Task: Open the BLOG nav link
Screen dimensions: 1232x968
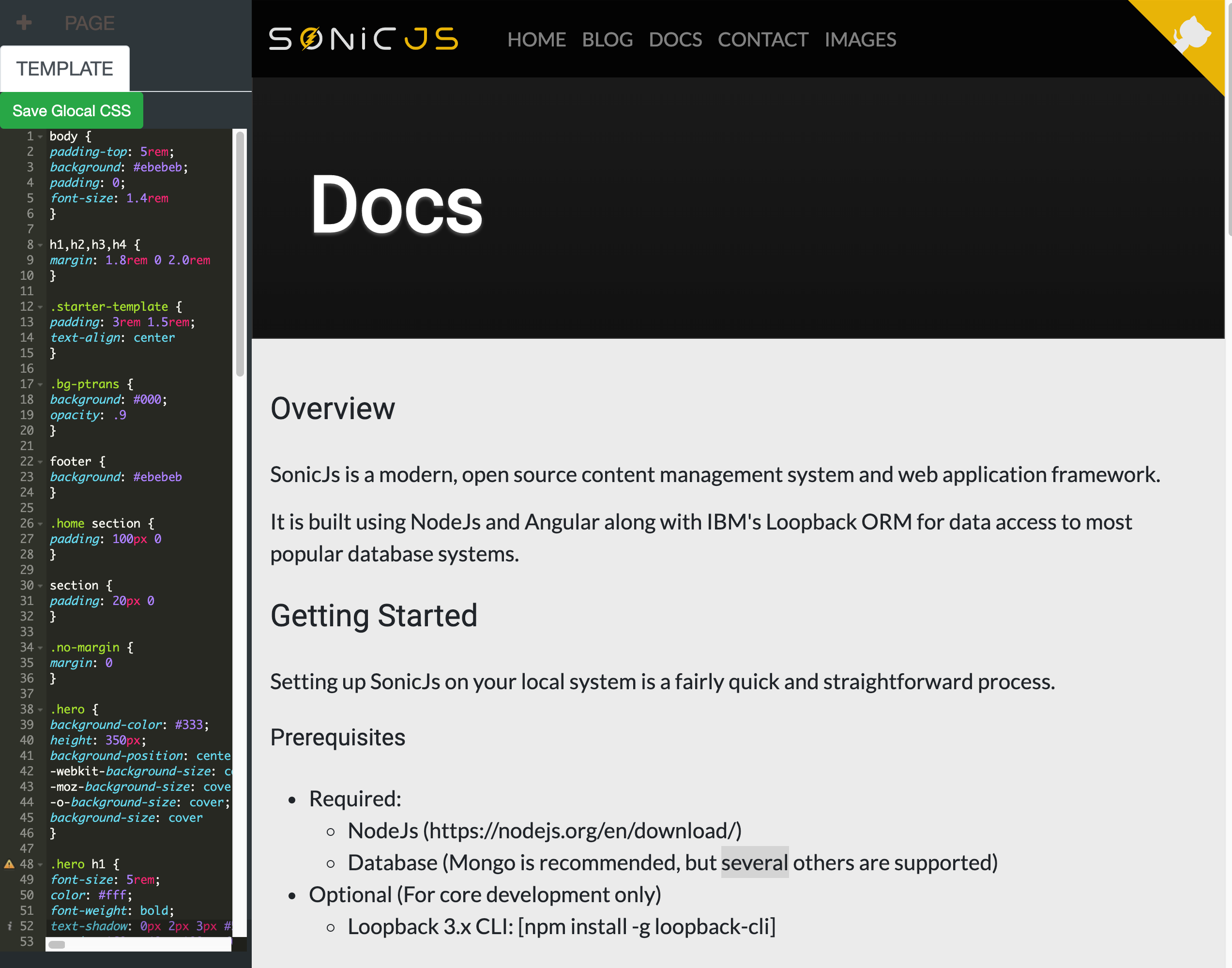Action: [x=607, y=39]
